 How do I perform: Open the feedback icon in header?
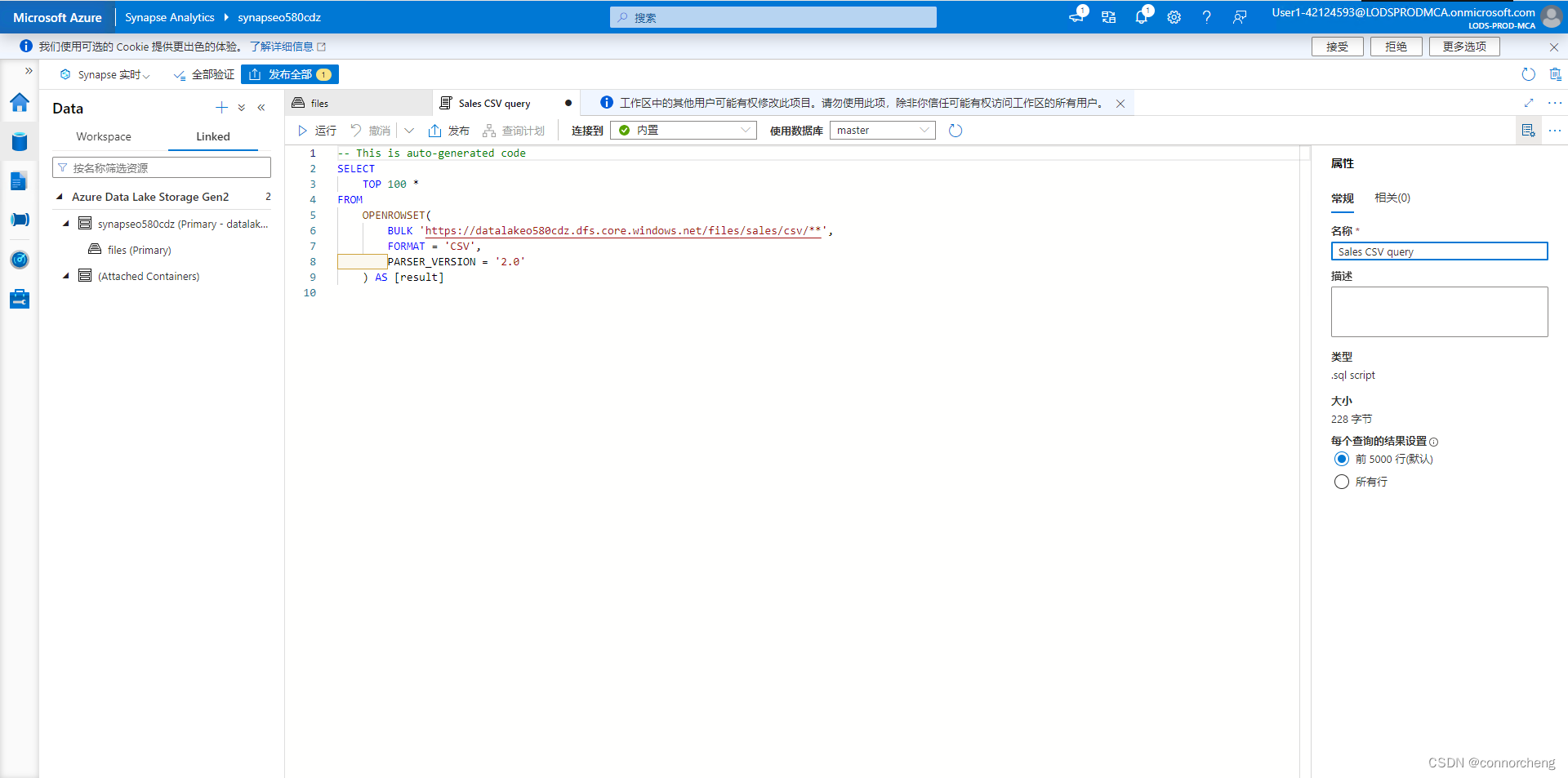pos(1239,17)
